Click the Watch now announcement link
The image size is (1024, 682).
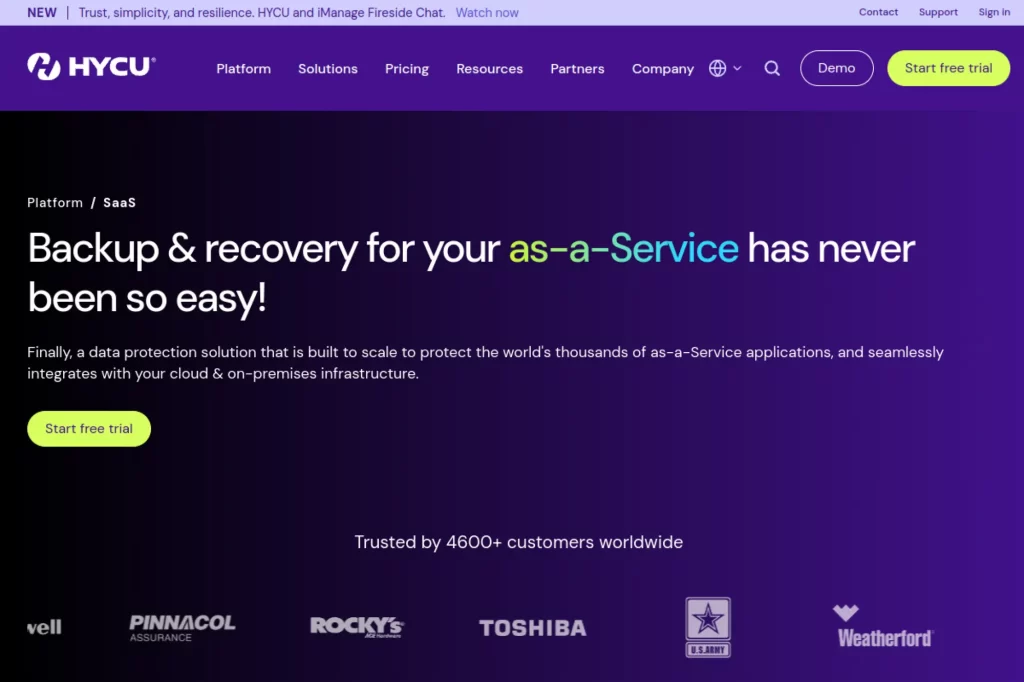[487, 13]
